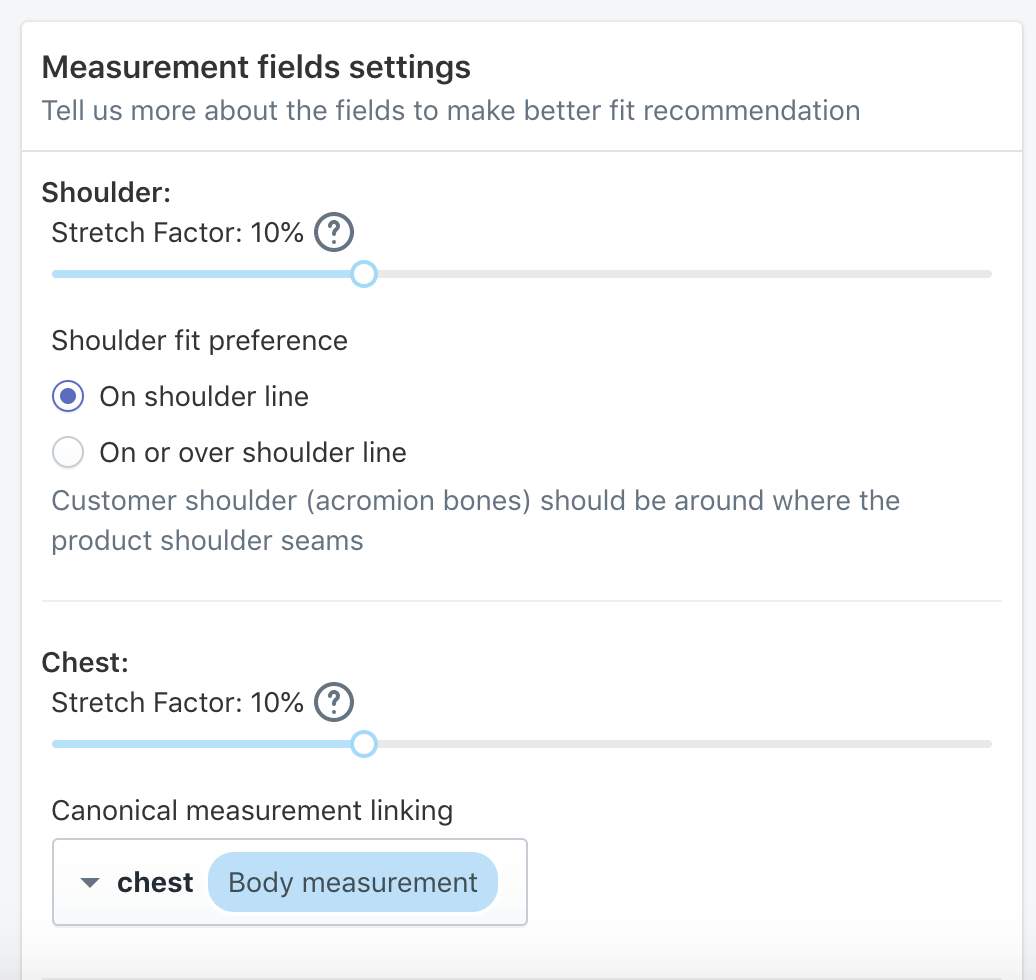1036x980 pixels.
Task: Select On or over shoulder line
Action: point(67,452)
